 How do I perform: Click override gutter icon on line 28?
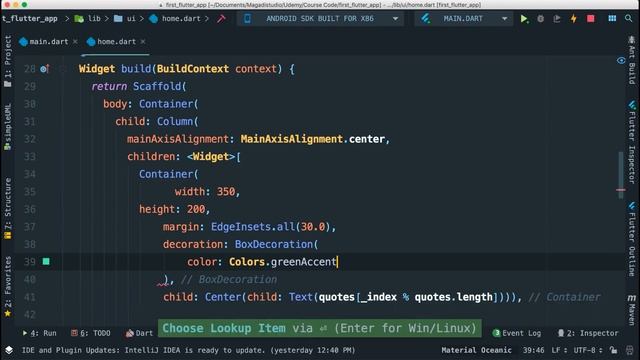(x=44, y=69)
